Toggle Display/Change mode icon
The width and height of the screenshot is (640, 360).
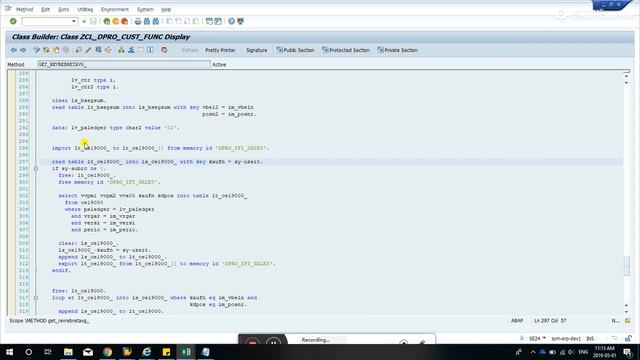[36, 50]
